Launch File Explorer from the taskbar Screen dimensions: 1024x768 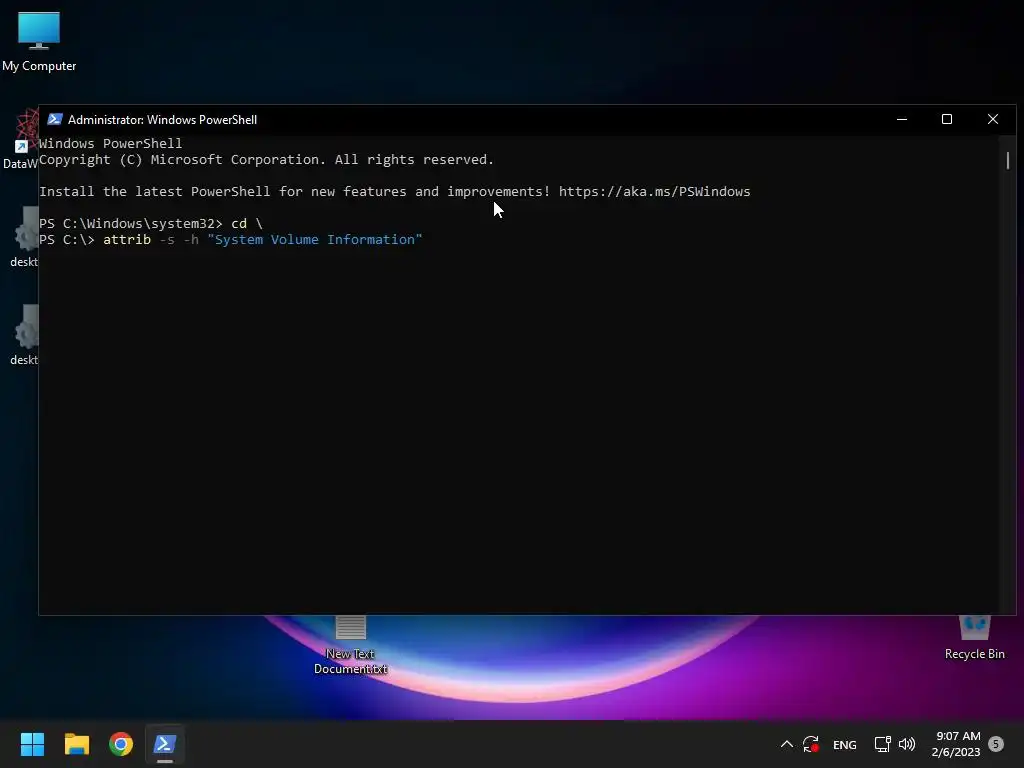76,744
